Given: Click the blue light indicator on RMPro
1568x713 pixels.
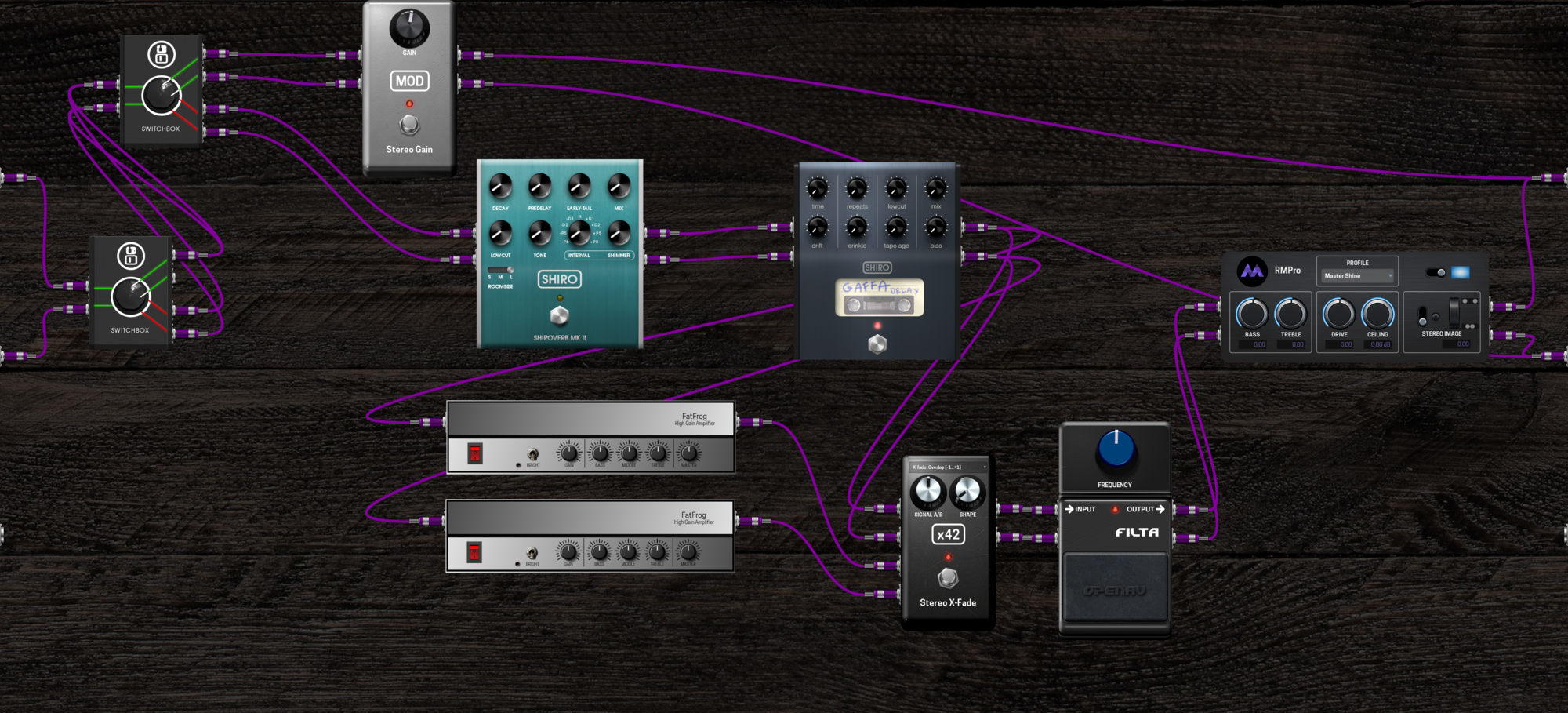Looking at the screenshot, I should (x=1460, y=272).
